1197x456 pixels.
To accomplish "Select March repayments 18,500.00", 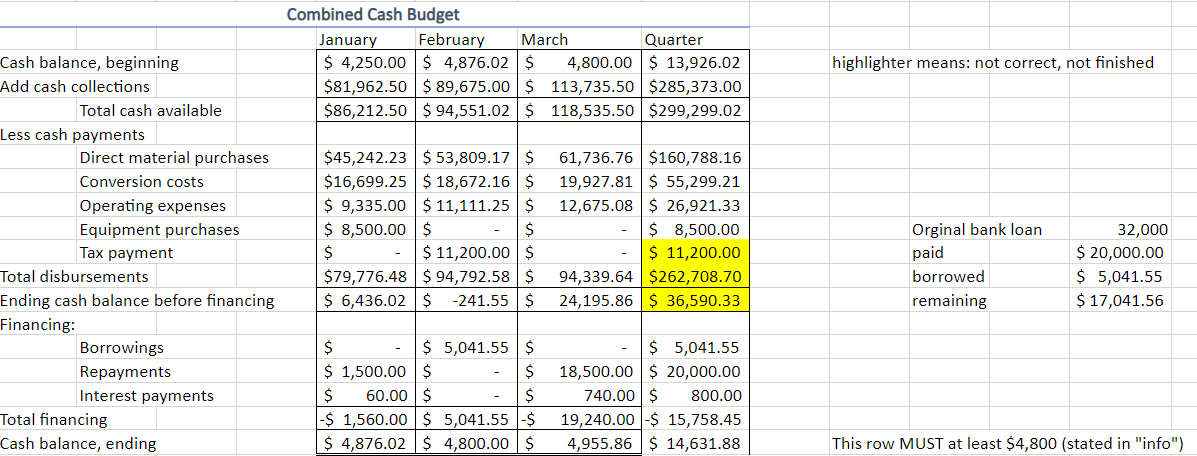I will 581,372.
